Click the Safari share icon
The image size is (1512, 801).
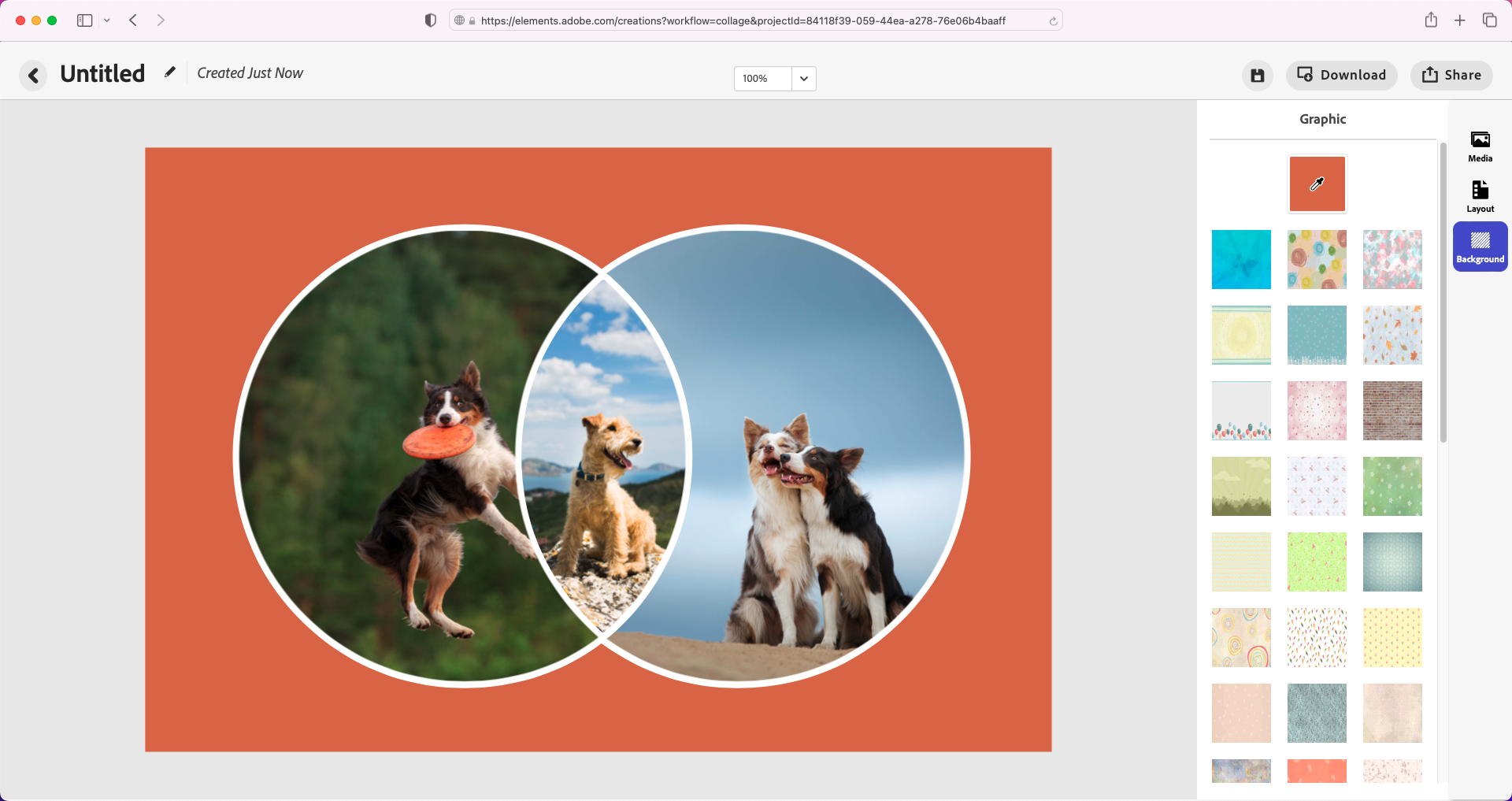1431,20
